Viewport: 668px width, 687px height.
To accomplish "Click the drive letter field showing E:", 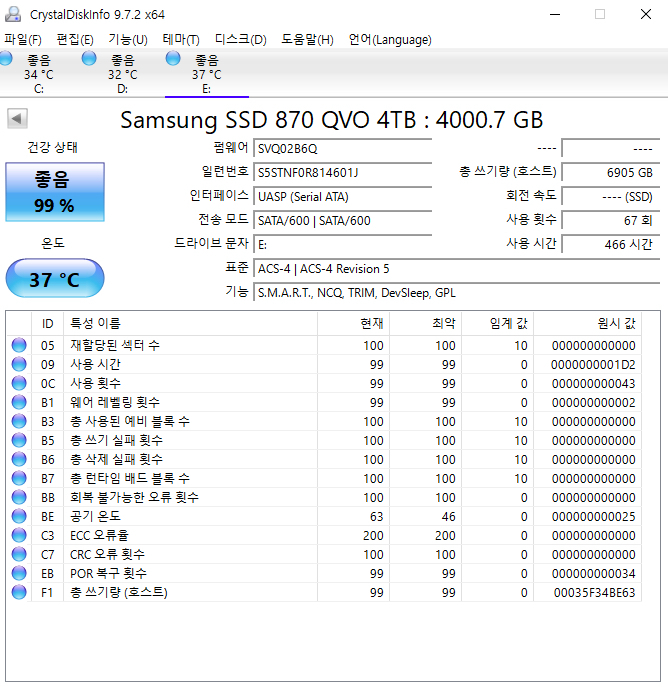I will [343, 244].
